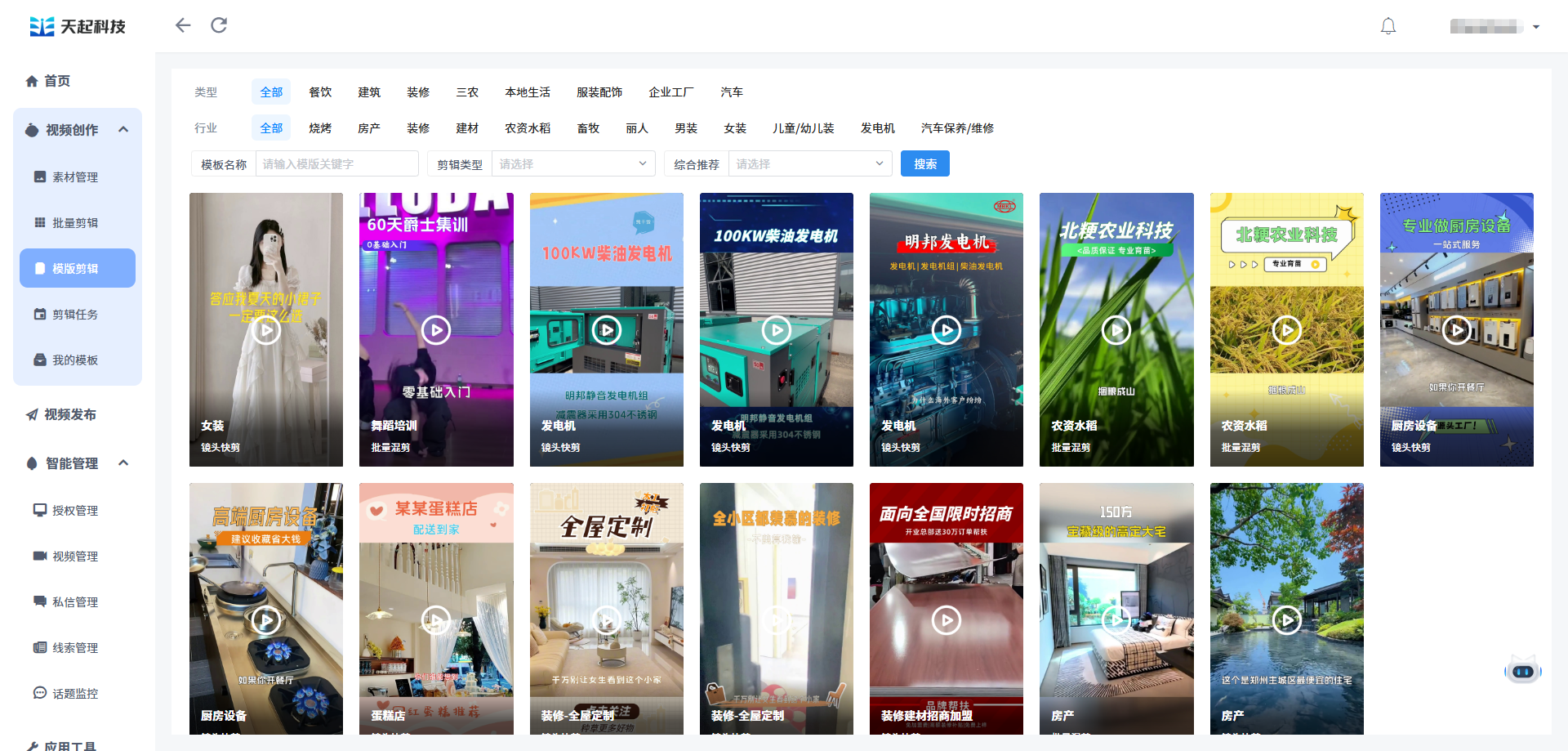Screen dimensions: 1568x751
Task: Expand the user account dropdown
Action: 1535,27
